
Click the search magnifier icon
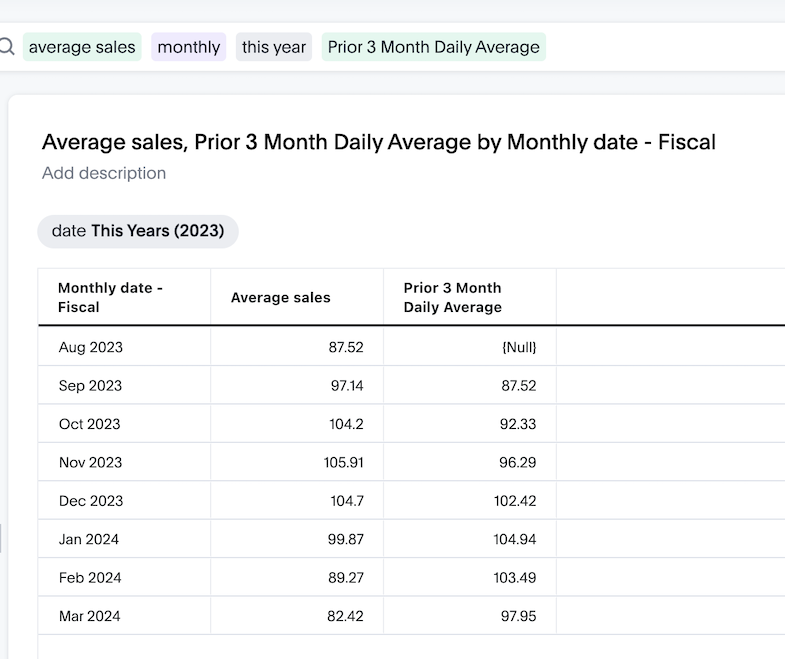[7, 47]
